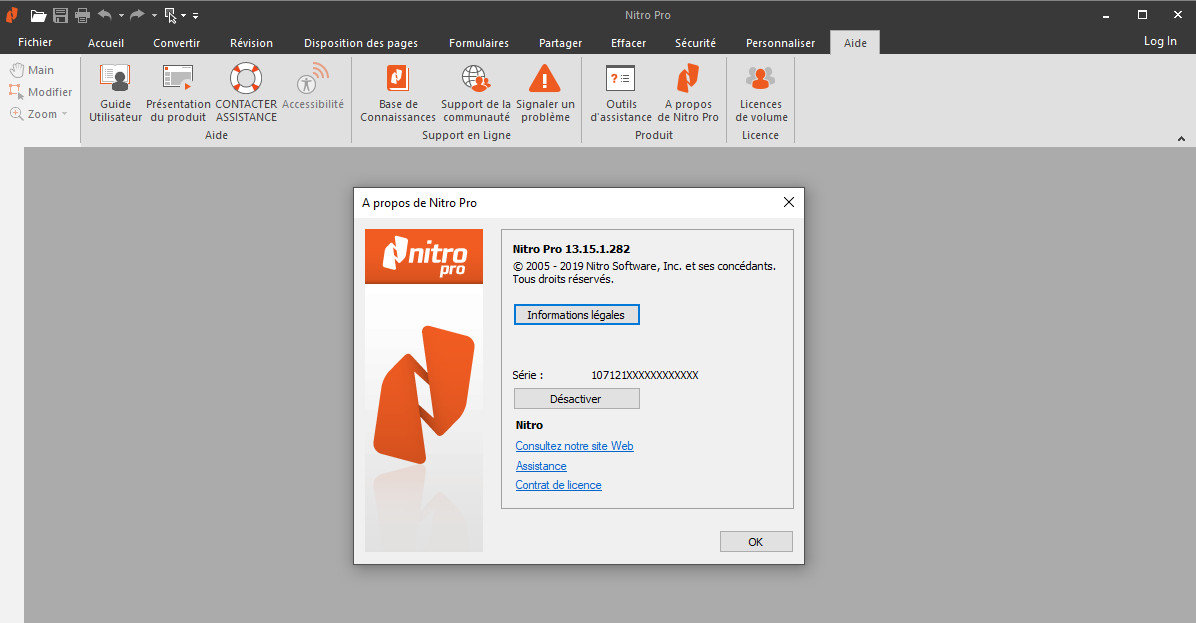Open Outils d'assistance
The image size is (1196, 623).
point(621,93)
